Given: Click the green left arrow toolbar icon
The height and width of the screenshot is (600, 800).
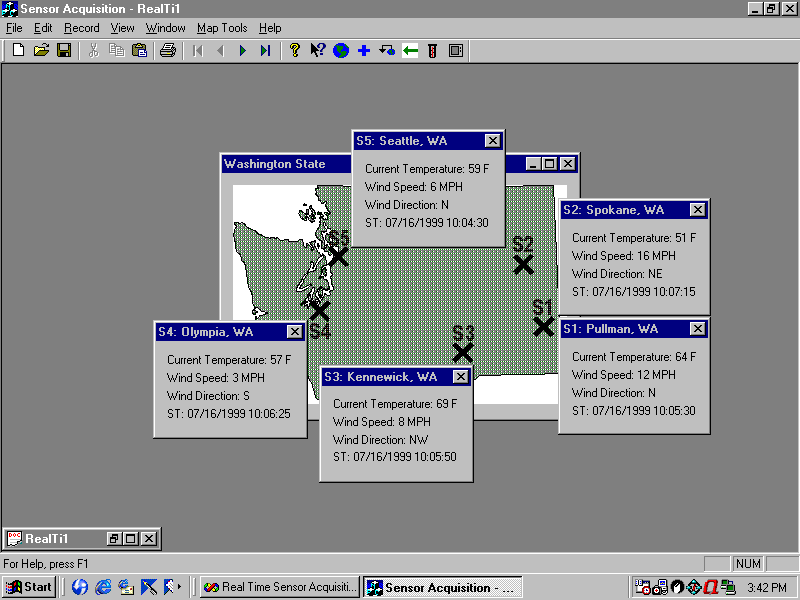Looking at the screenshot, I should 410,50.
